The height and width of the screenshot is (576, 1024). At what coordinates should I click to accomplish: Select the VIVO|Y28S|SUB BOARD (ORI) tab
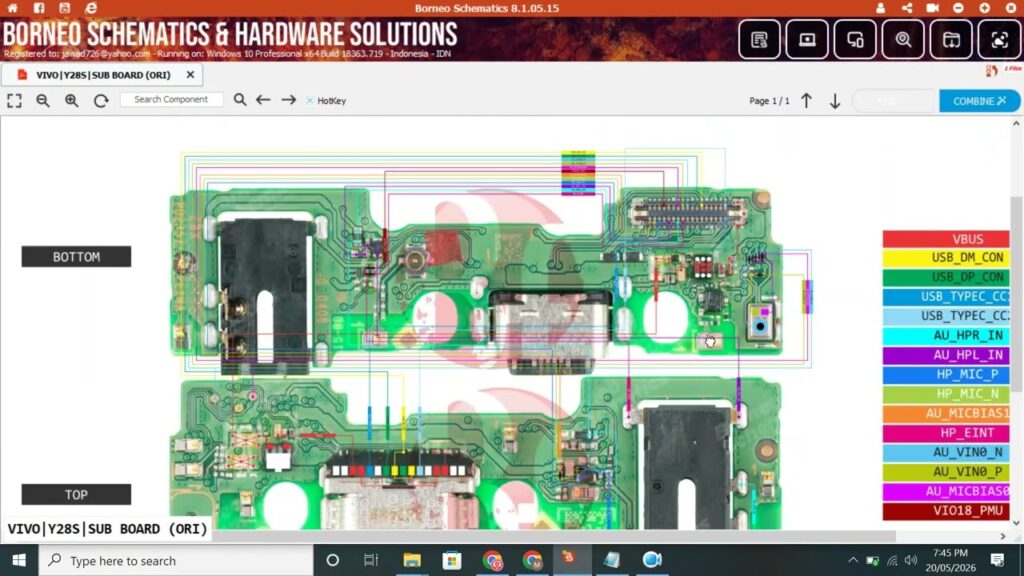(103, 75)
